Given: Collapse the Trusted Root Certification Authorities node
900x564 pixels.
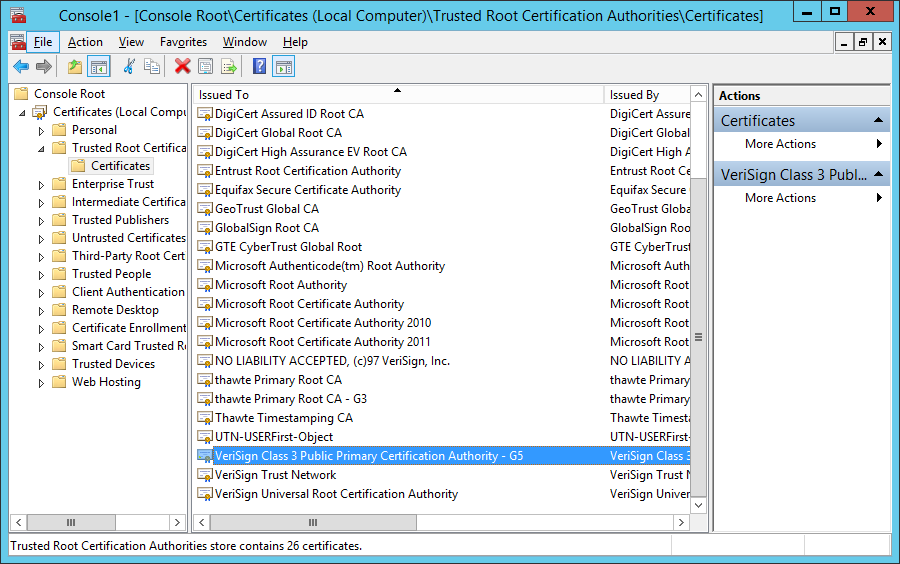Looking at the screenshot, I should pyautogui.click(x=41, y=149).
